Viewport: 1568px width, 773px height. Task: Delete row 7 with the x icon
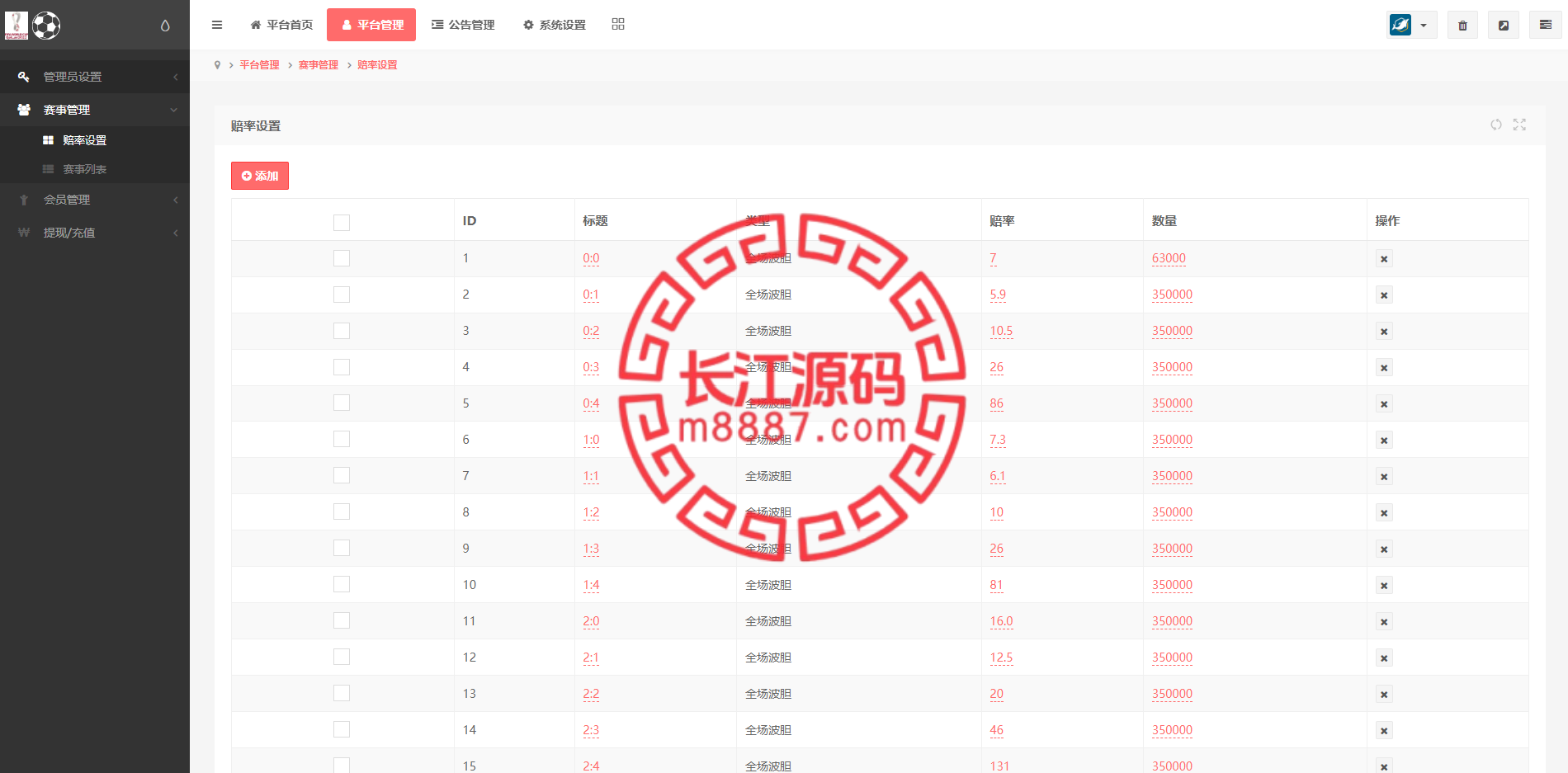point(1384,477)
